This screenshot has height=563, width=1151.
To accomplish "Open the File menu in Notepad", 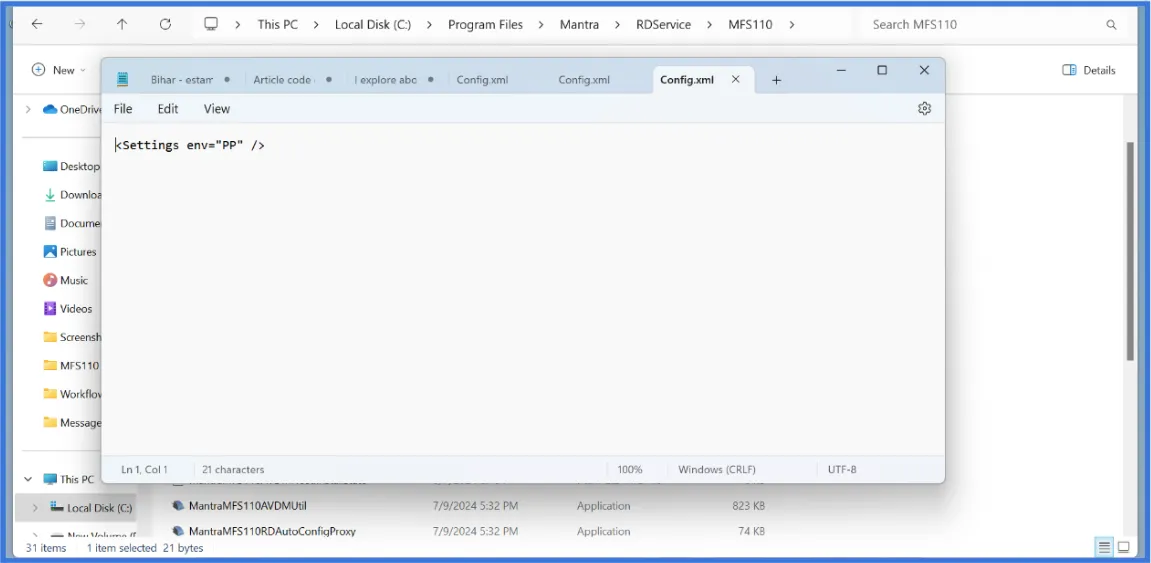I will tap(123, 109).
